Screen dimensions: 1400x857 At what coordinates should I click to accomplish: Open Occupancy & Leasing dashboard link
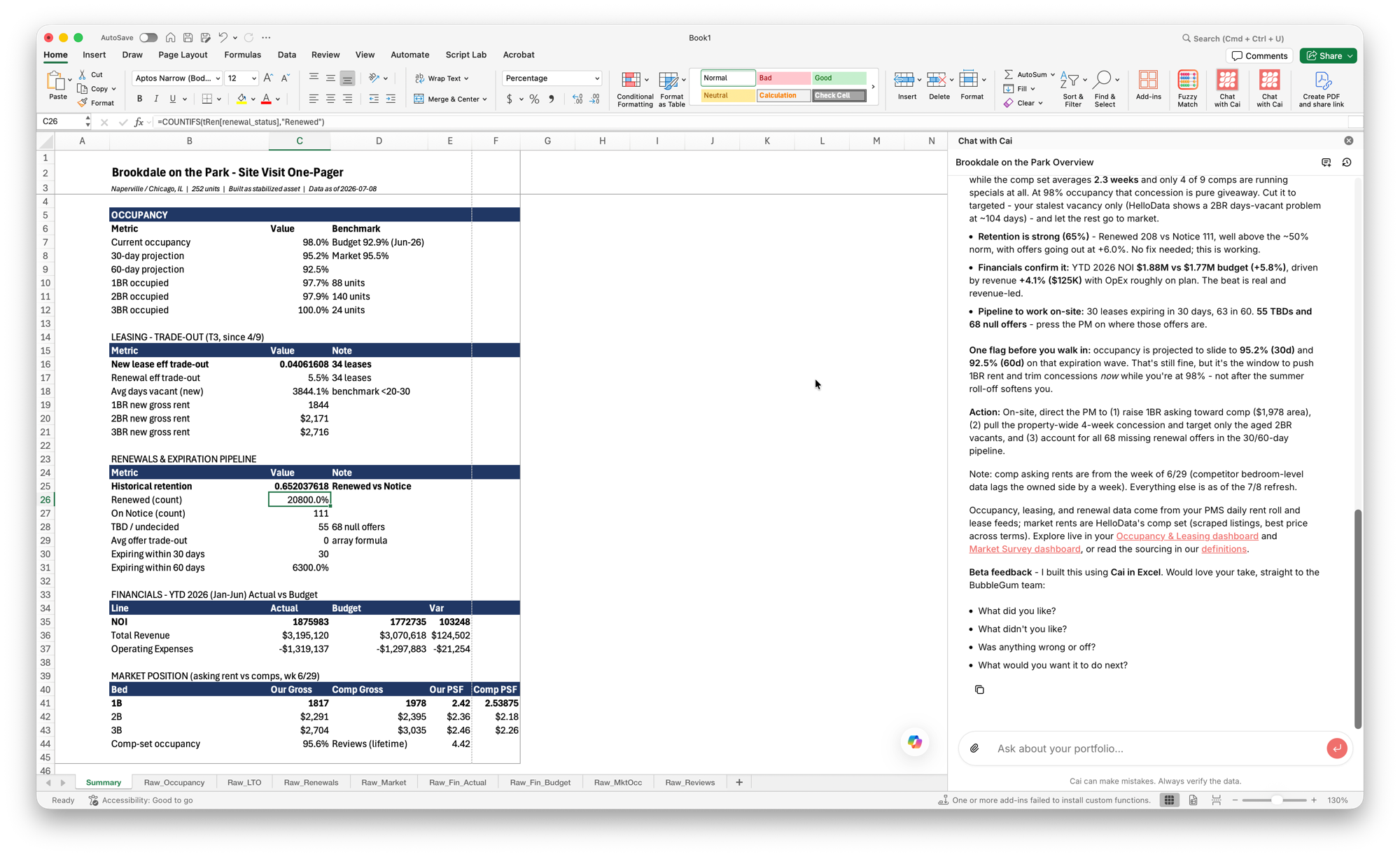click(1186, 536)
